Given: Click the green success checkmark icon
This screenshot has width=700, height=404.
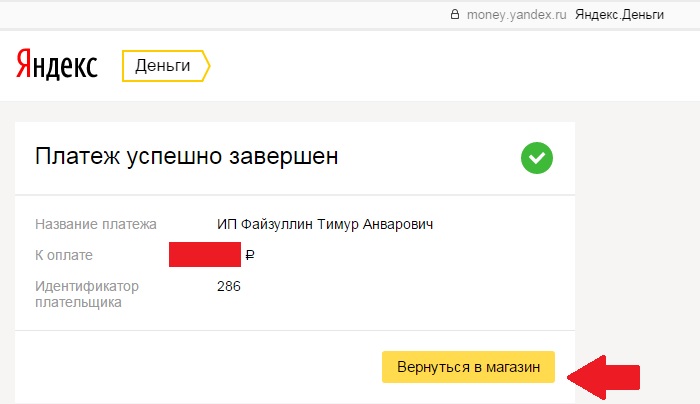Looking at the screenshot, I should tap(537, 158).
